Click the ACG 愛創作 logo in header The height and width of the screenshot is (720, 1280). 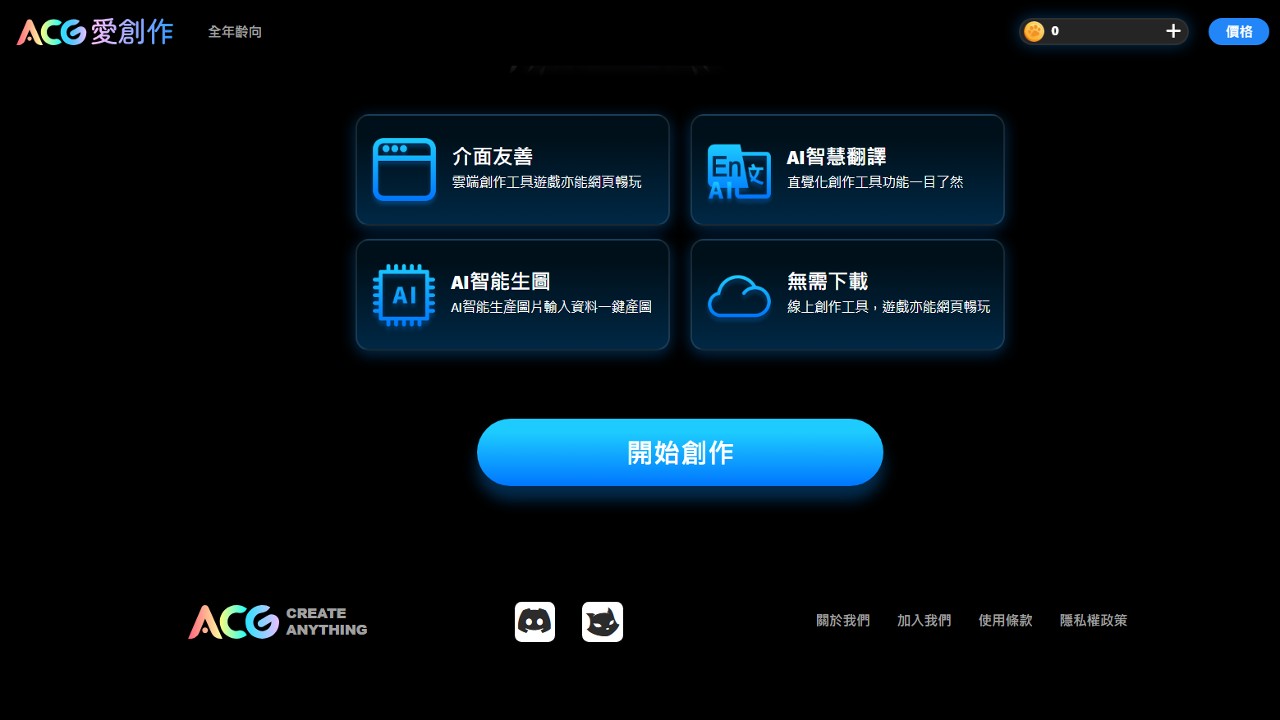click(x=95, y=32)
